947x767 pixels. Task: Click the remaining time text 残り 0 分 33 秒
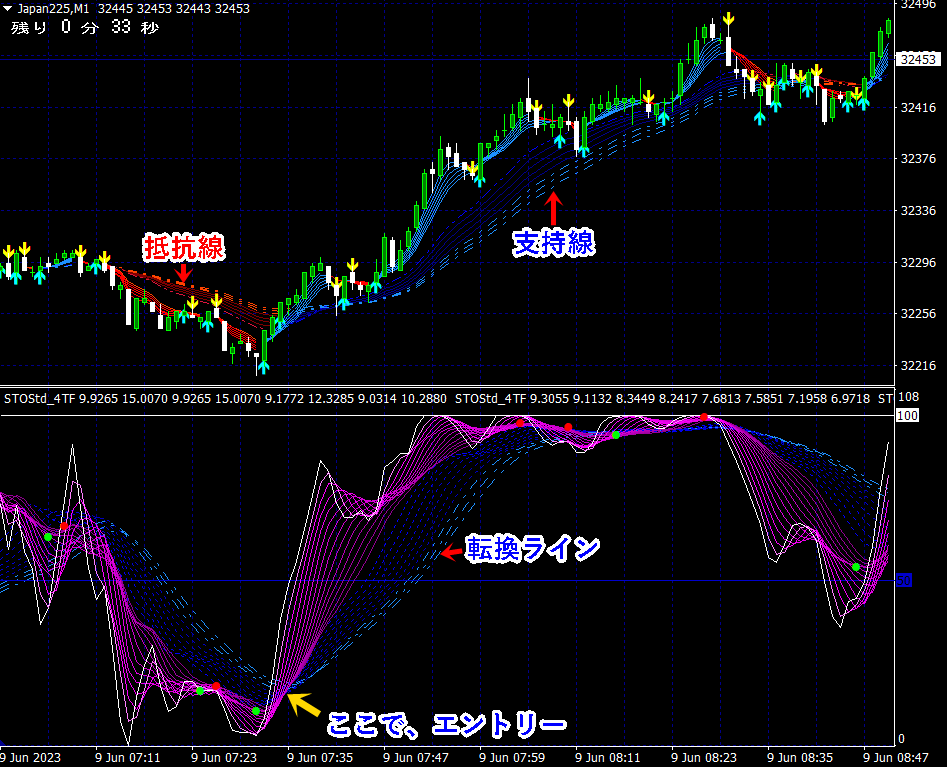tap(85, 27)
